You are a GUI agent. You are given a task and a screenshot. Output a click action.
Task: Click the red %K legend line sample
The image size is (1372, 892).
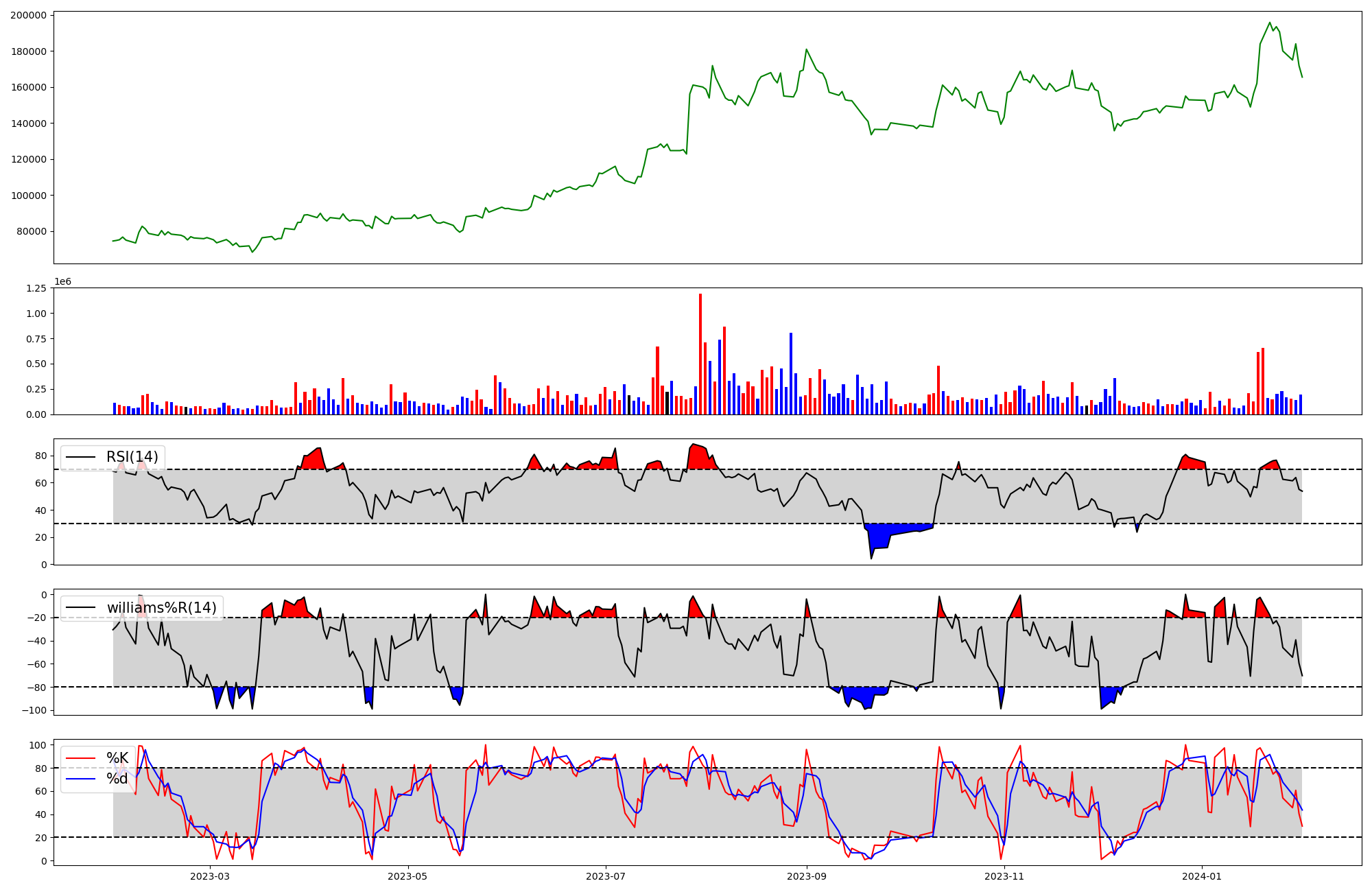click(x=80, y=758)
